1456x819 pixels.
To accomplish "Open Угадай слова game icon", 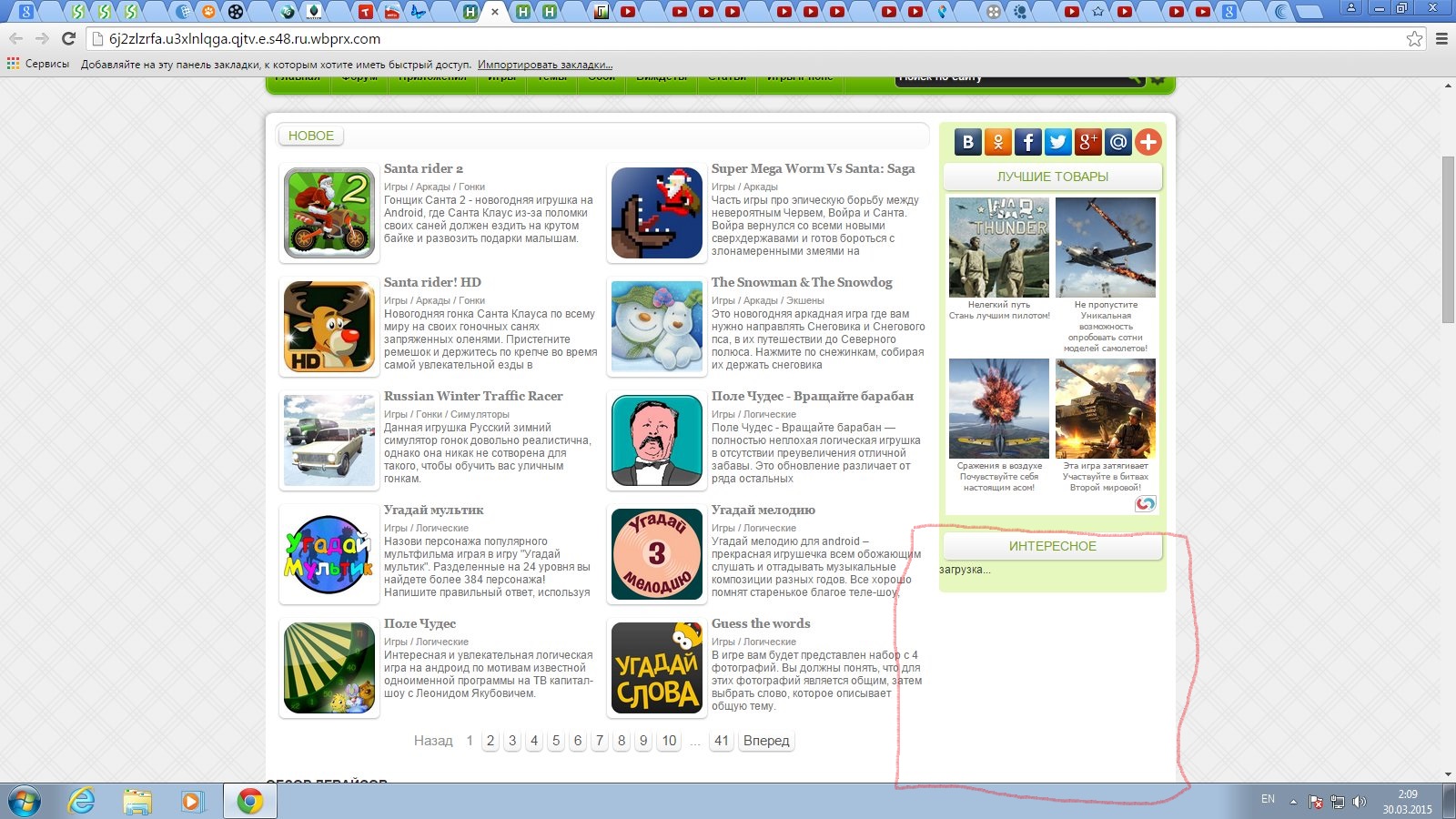I will click(x=657, y=668).
